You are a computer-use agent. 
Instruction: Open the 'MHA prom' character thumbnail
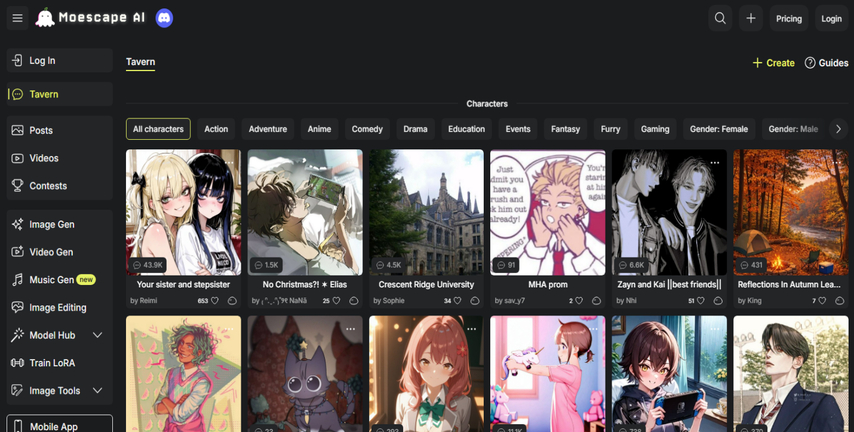pyautogui.click(x=548, y=212)
